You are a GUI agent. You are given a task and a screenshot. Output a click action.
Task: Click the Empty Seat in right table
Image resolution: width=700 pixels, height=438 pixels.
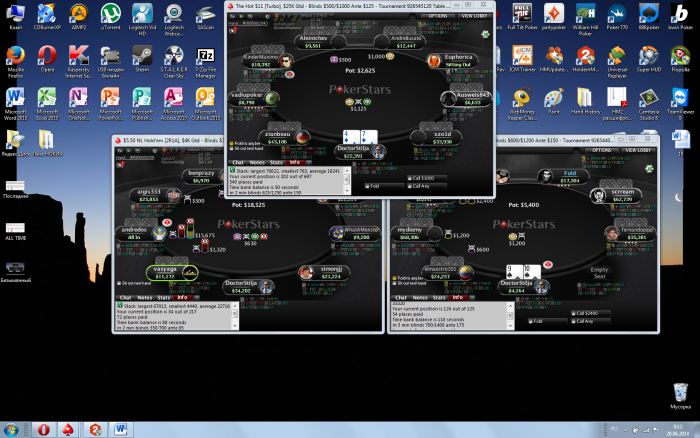coord(599,273)
